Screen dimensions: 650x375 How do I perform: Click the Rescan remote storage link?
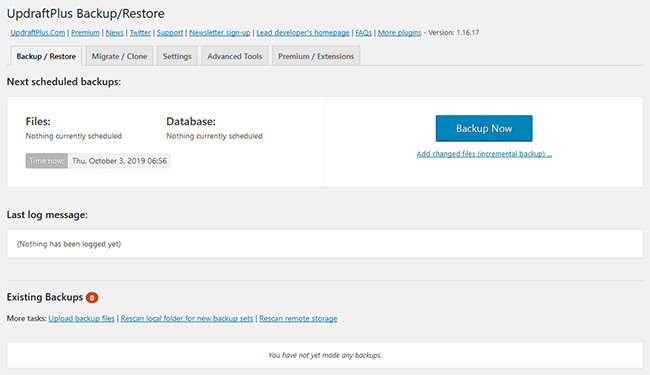pos(298,318)
